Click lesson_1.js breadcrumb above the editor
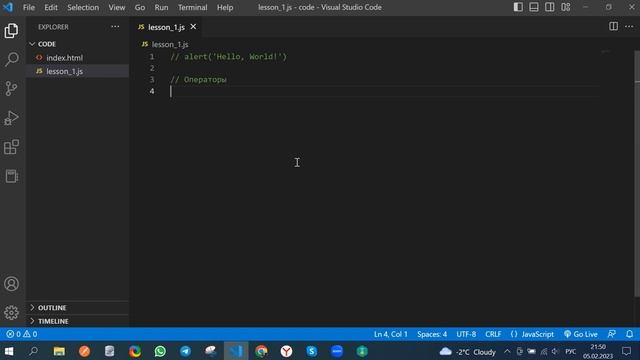640x360 pixels. click(x=170, y=44)
